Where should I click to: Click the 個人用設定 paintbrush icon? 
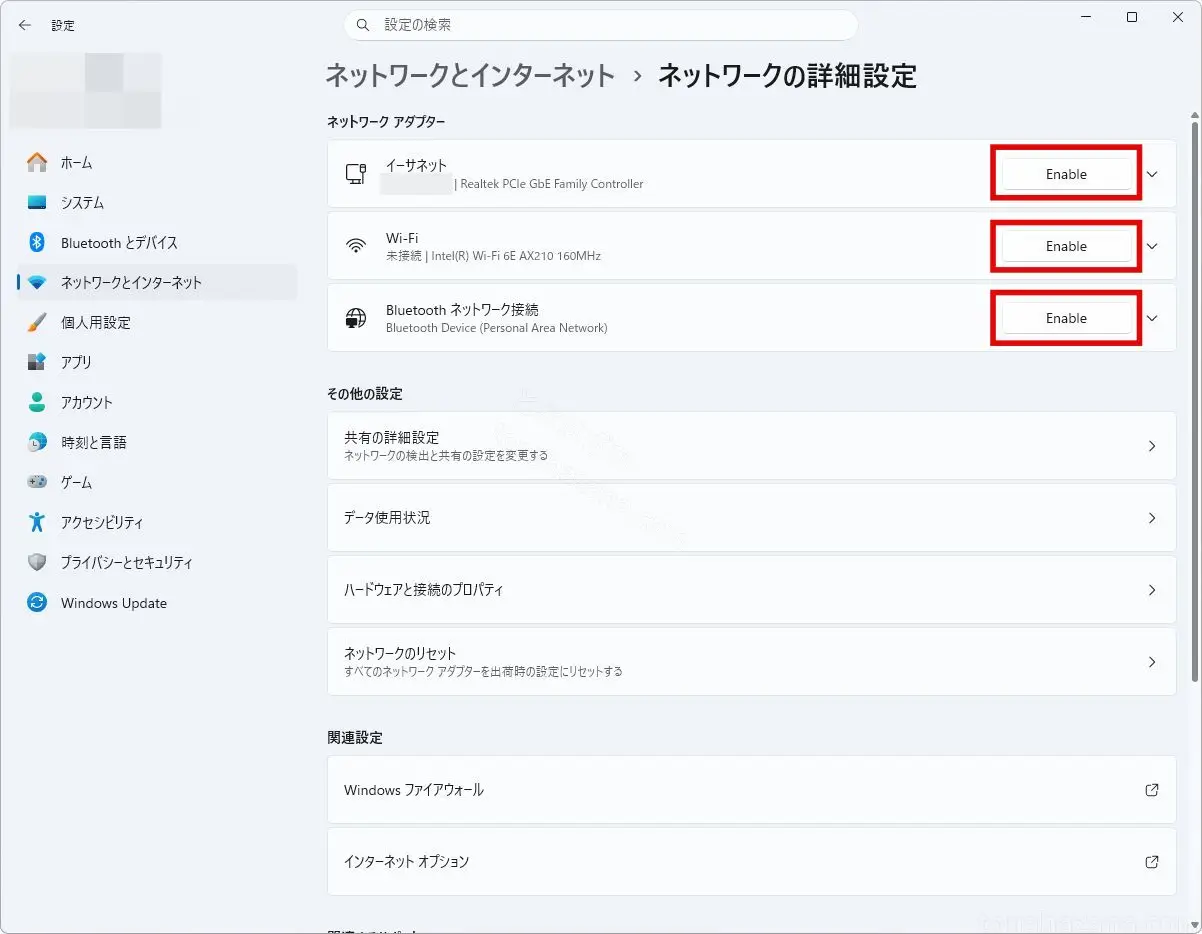[x=37, y=322]
